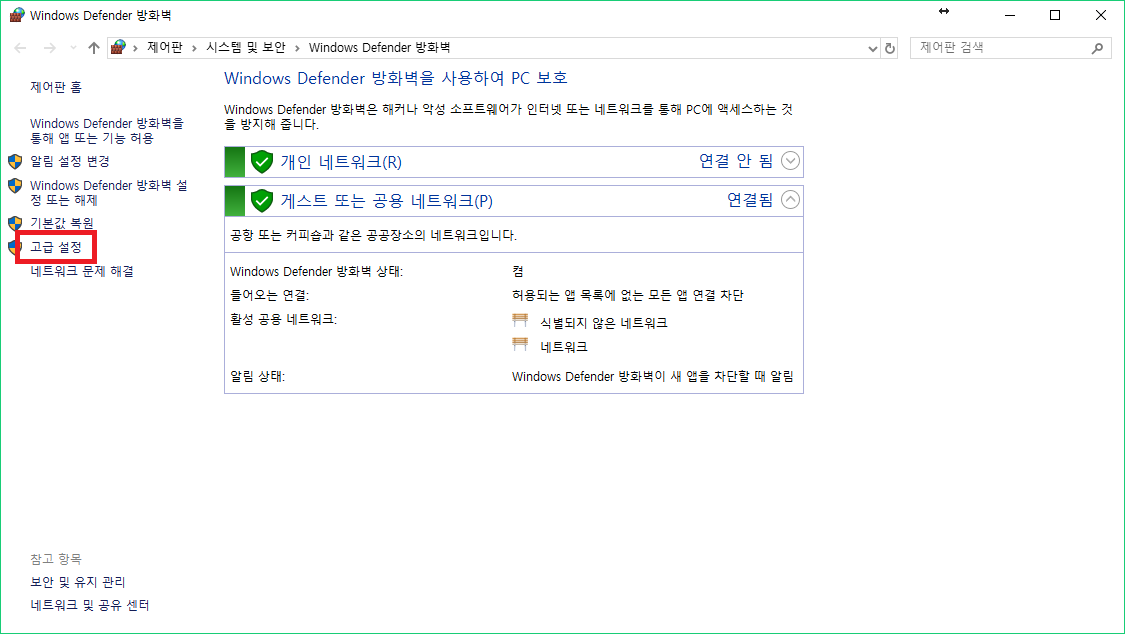Select 시스템 및 보안 in the breadcrumb path

(x=245, y=48)
